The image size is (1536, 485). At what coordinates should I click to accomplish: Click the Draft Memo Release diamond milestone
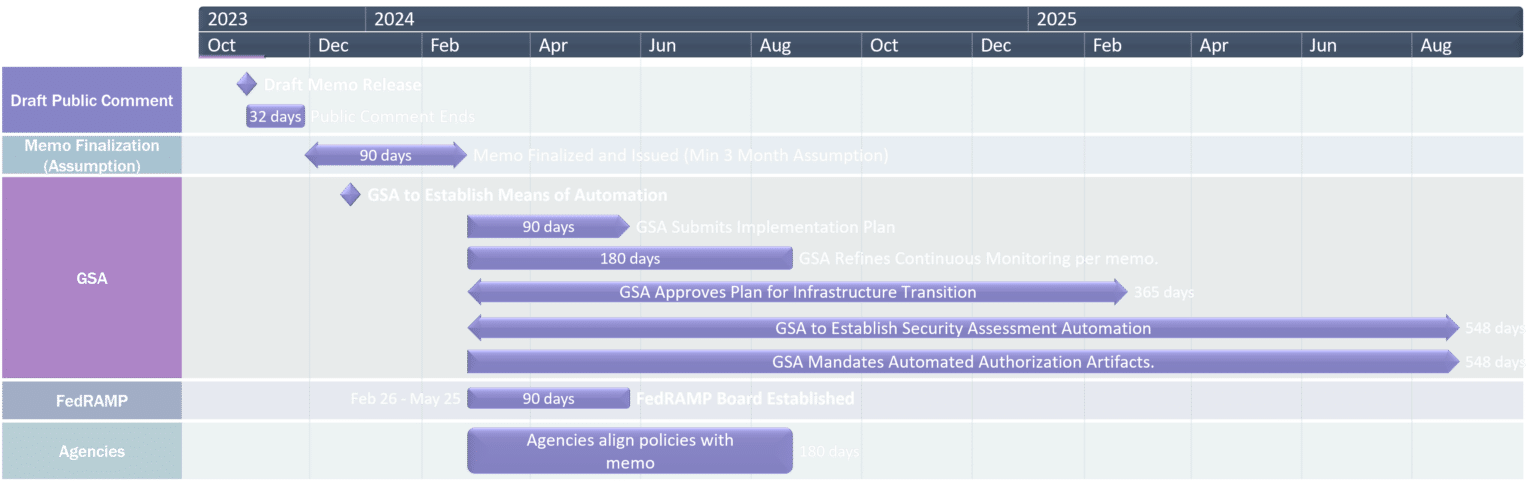(247, 85)
